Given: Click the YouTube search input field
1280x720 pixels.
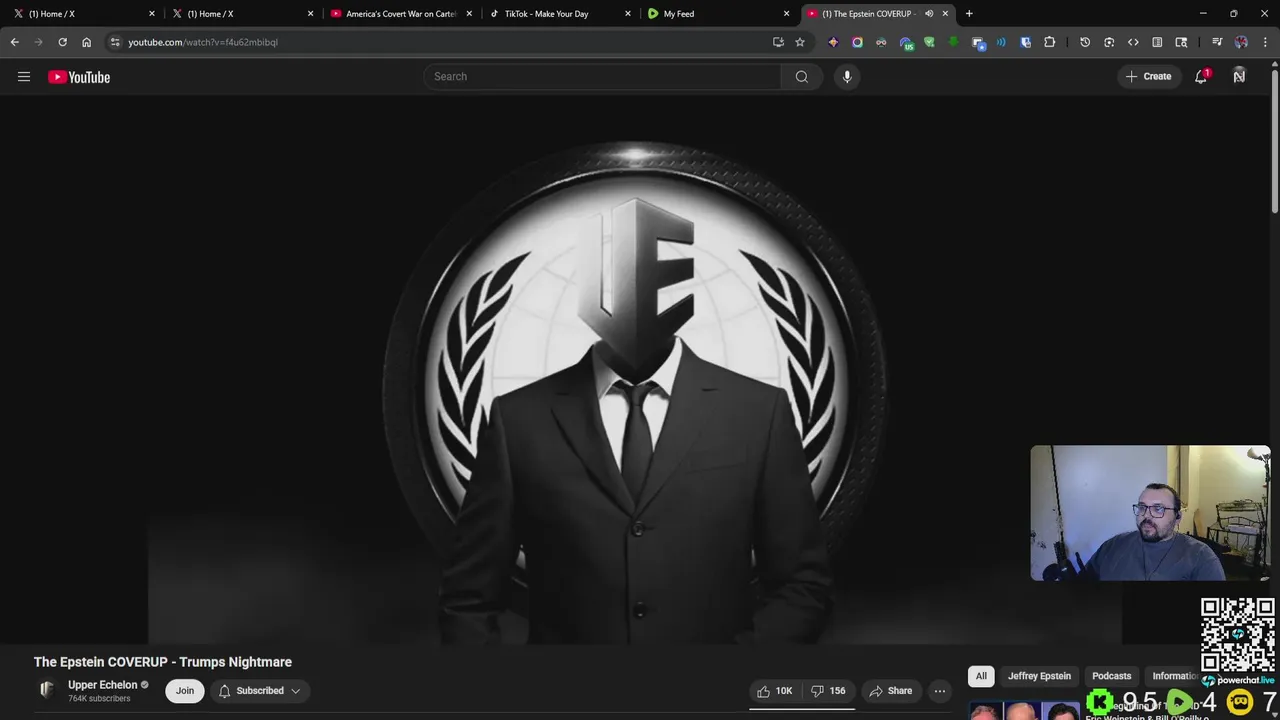Looking at the screenshot, I should [603, 77].
